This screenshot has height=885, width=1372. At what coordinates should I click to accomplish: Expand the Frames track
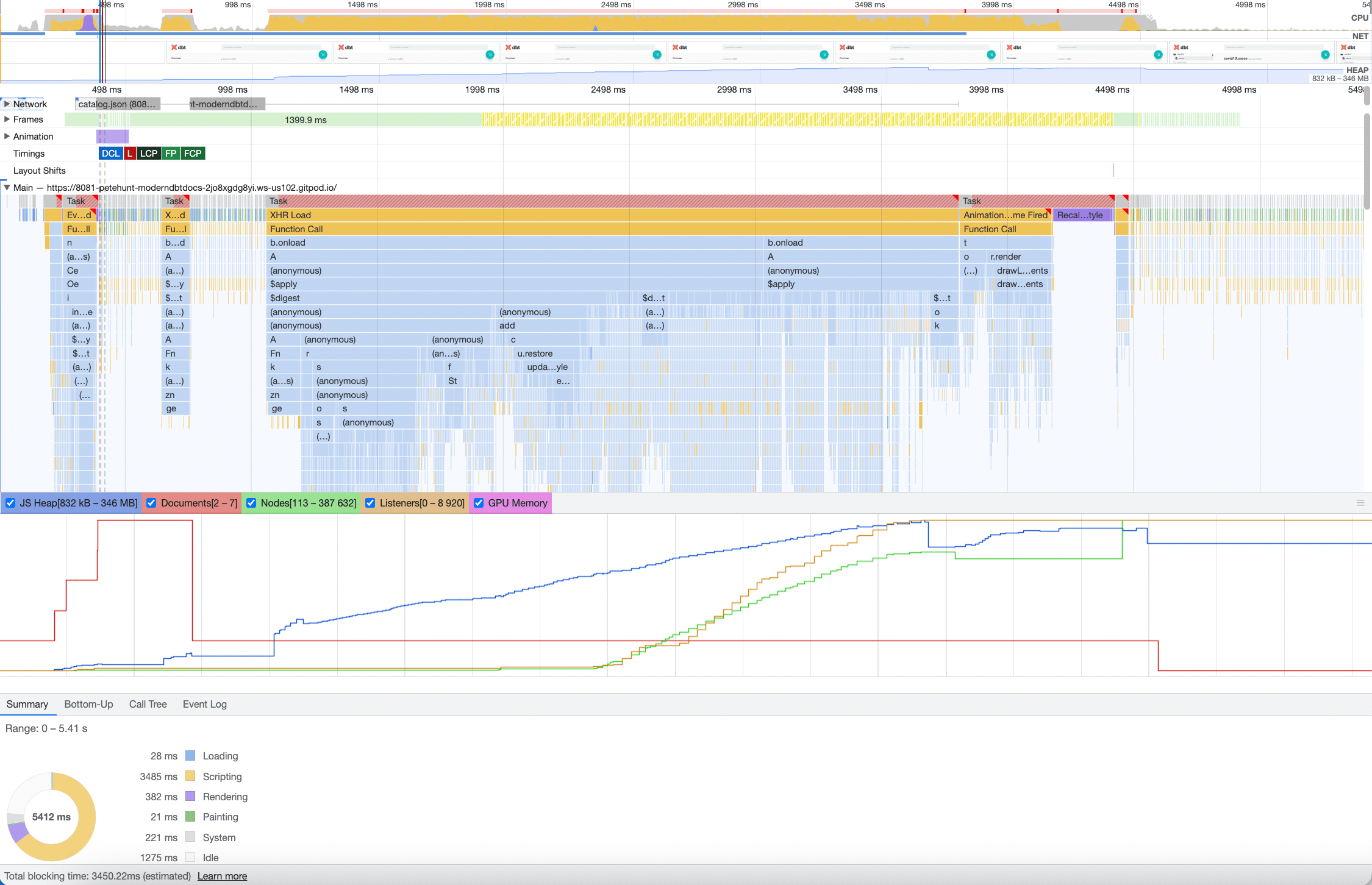[x=7, y=119]
